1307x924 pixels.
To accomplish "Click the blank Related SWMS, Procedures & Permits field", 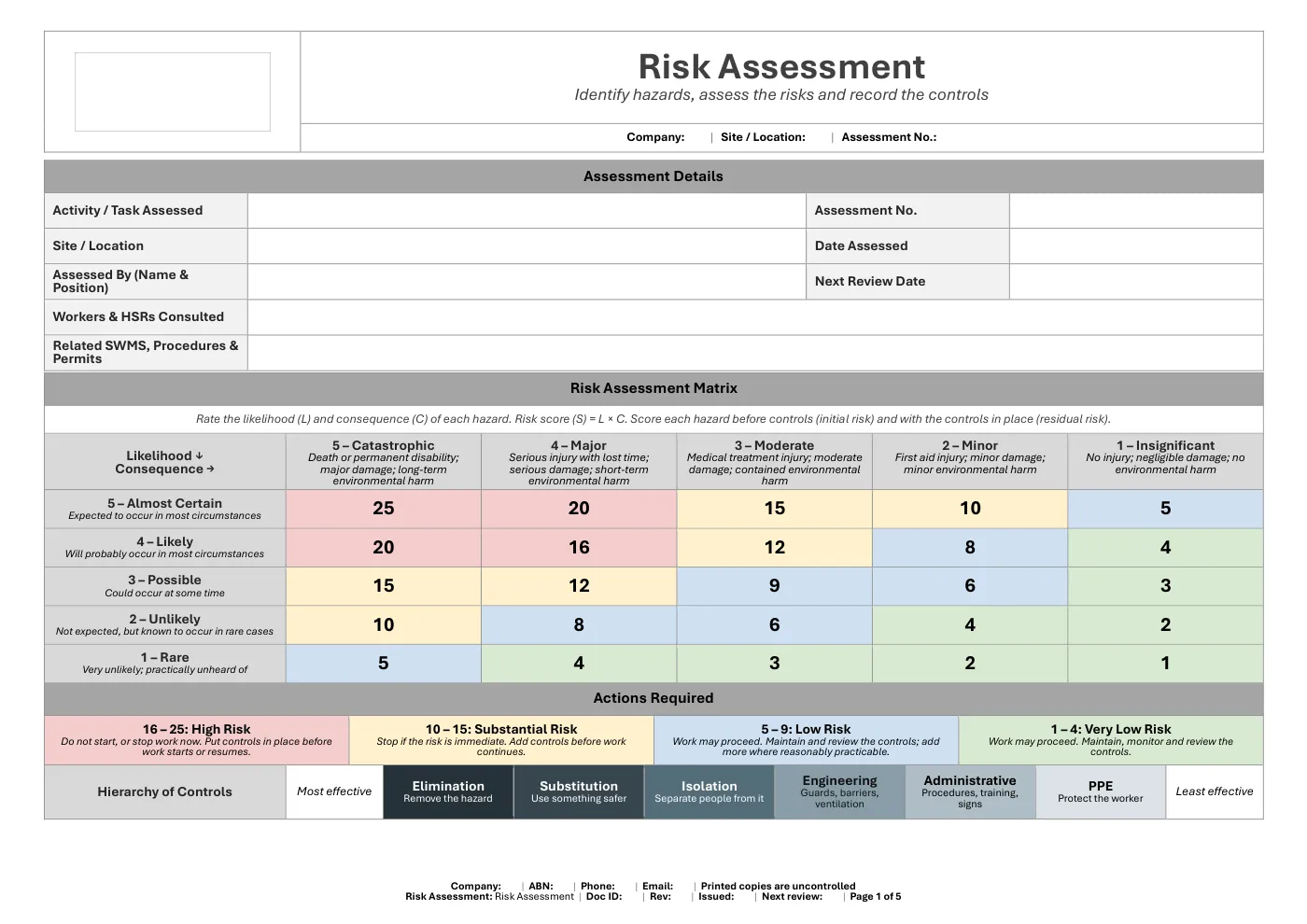I will point(755,353).
